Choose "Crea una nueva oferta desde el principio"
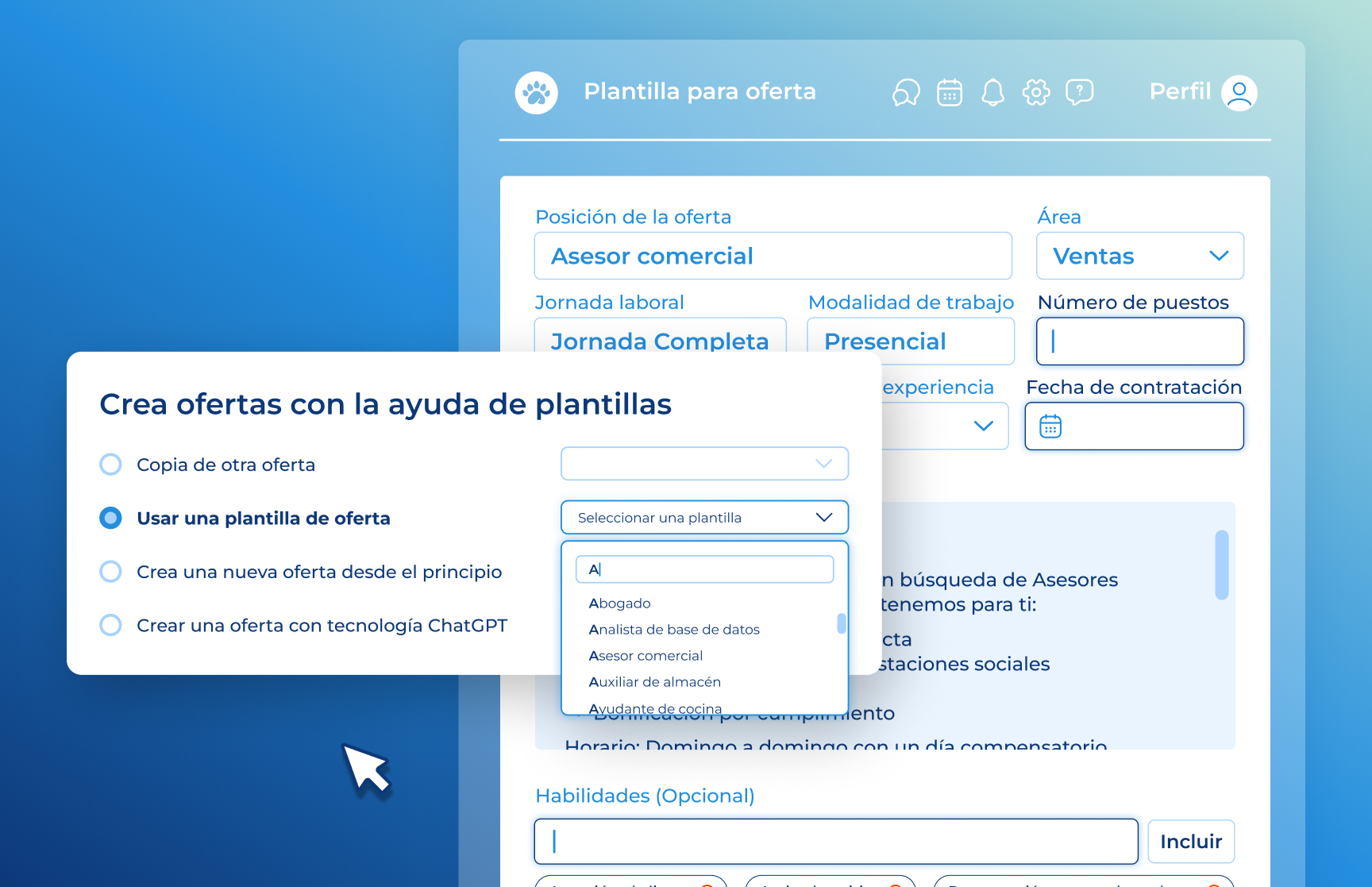Screen dimensions: 1372x887 [110, 571]
